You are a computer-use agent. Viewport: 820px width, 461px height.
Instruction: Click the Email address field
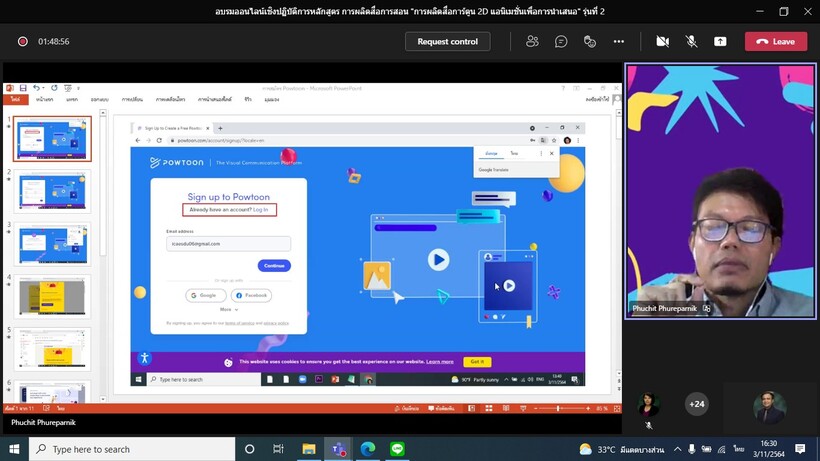point(229,244)
